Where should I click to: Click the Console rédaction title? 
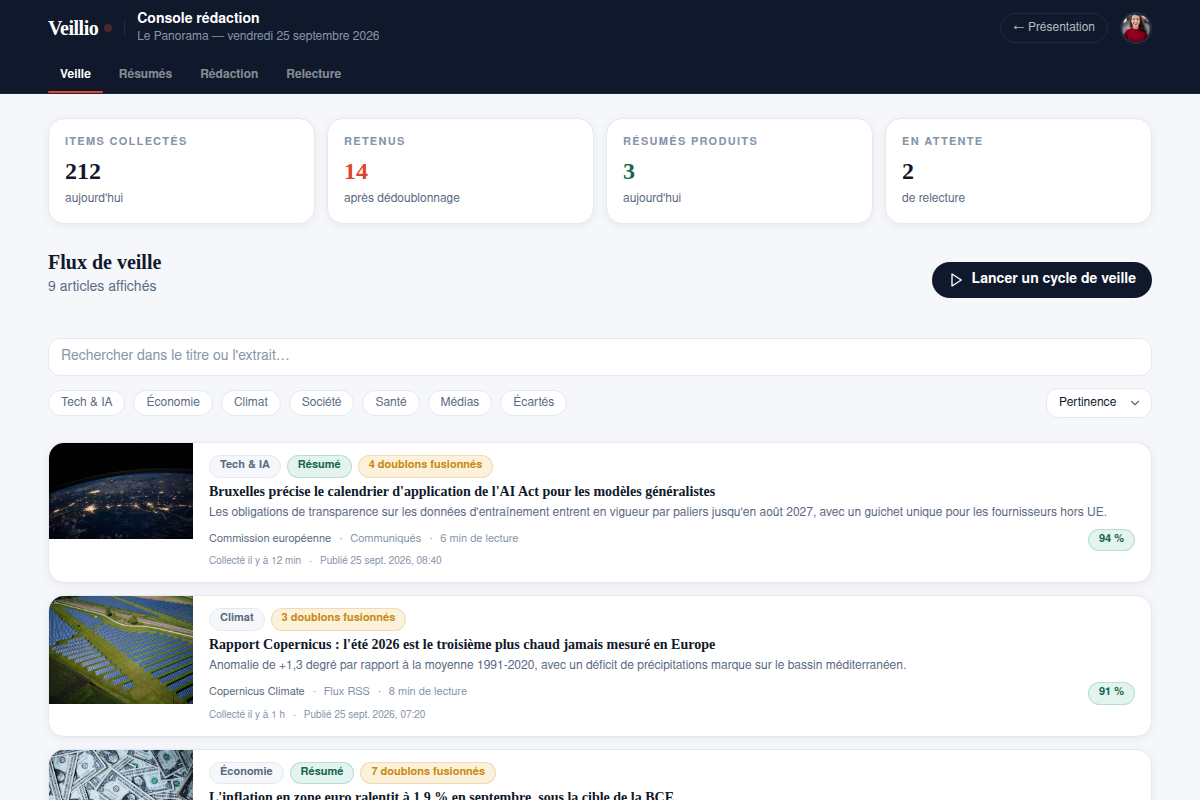pyautogui.click(x=198, y=18)
